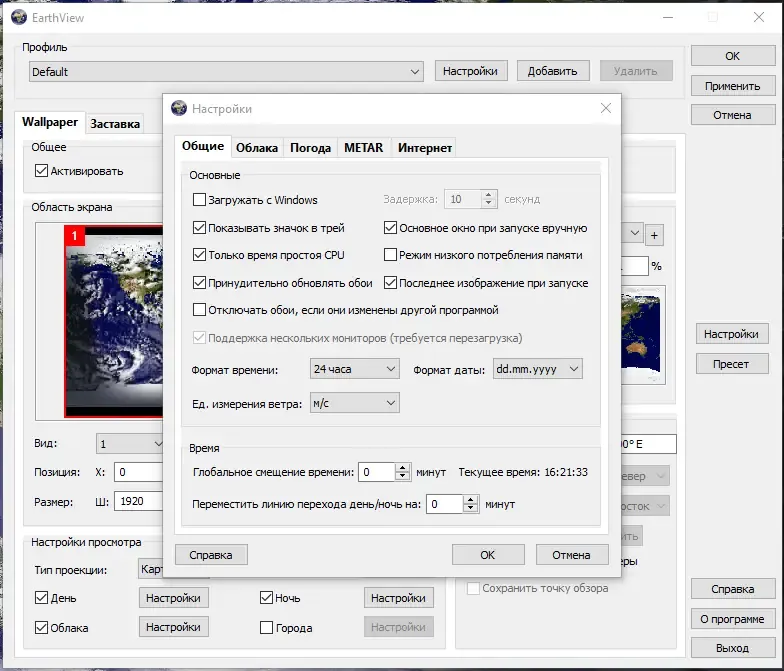This screenshot has width=784, height=671.
Task: Click the position X input field
Action: tap(138, 472)
